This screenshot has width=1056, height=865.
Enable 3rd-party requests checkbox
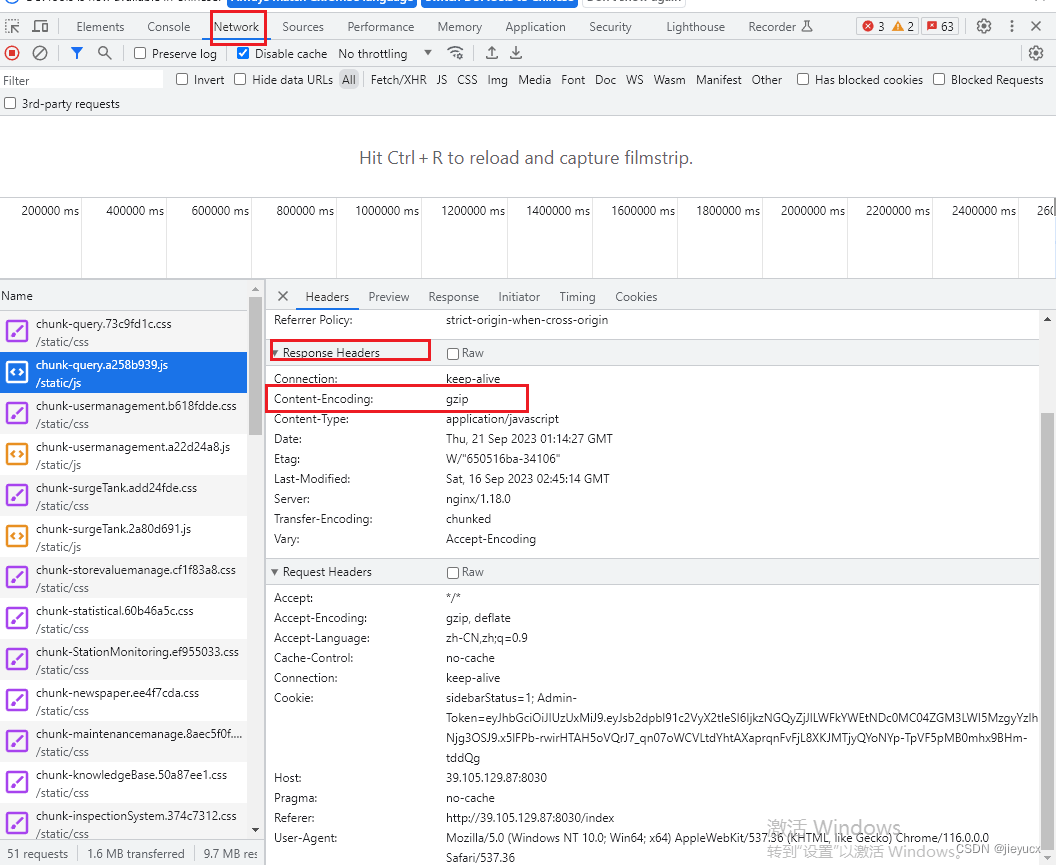tap(11, 104)
